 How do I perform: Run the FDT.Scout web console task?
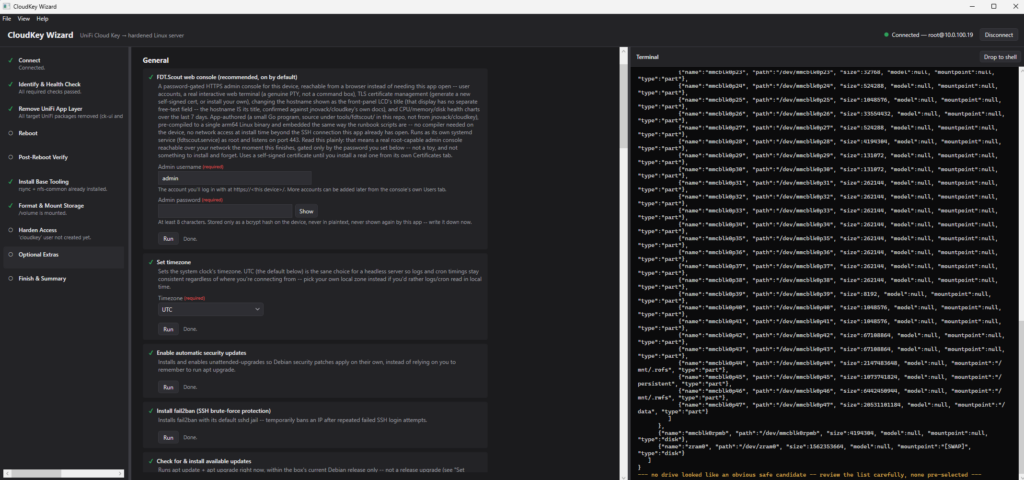(x=168, y=238)
